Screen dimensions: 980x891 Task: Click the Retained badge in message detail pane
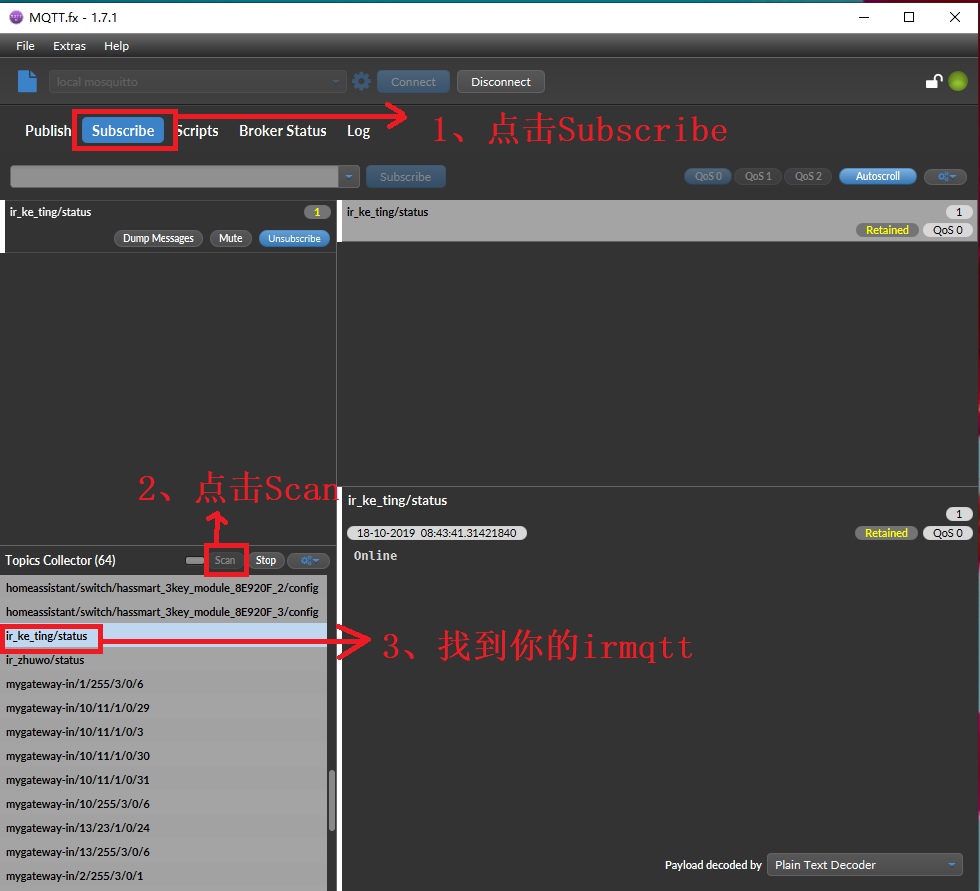886,533
